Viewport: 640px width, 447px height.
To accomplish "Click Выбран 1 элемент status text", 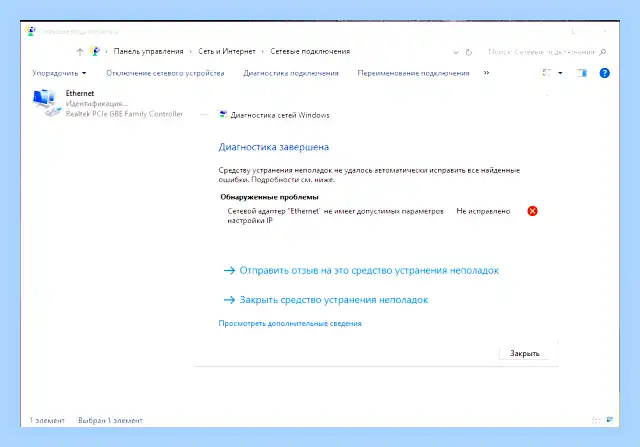I will point(110,420).
